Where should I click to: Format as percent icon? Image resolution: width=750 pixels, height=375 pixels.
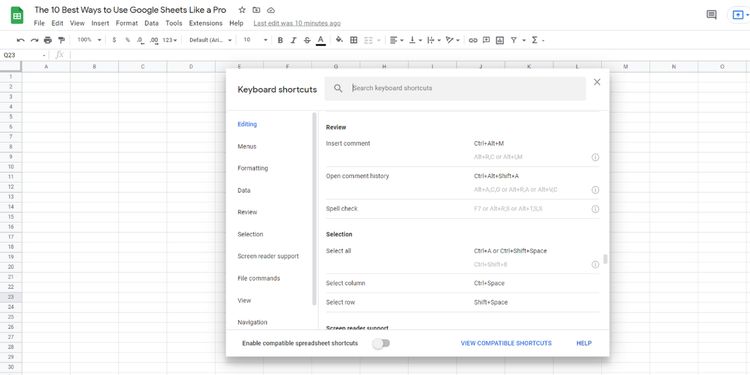[x=128, y=40]
